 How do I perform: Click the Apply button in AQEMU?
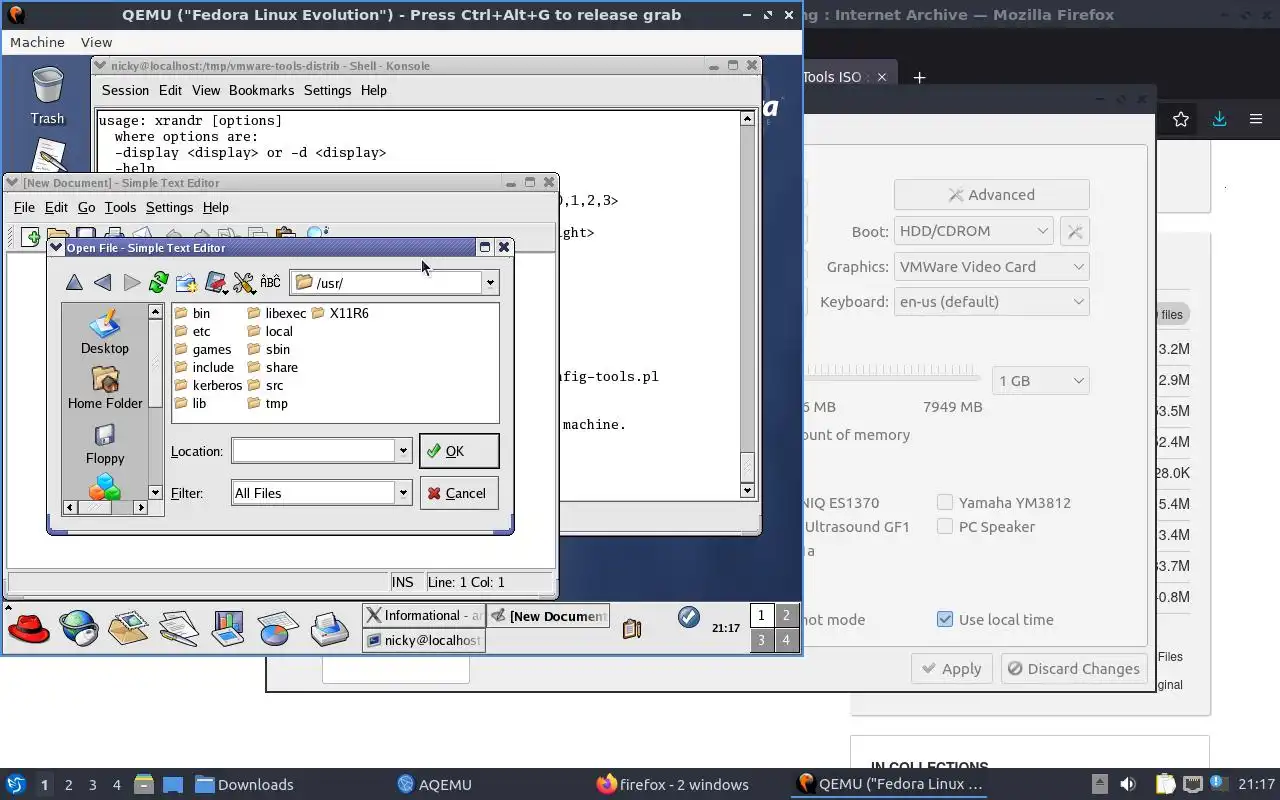[x=952, y=669]
